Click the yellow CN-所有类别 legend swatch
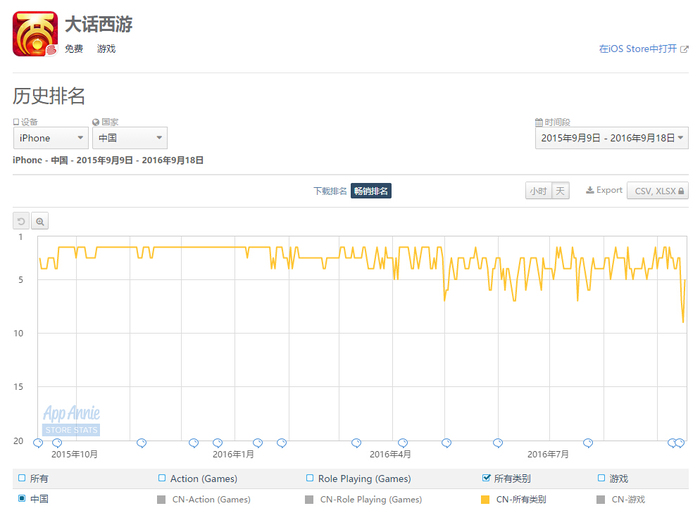The width and height of the screenshot is (700, 513). click(x=485, y=499)
